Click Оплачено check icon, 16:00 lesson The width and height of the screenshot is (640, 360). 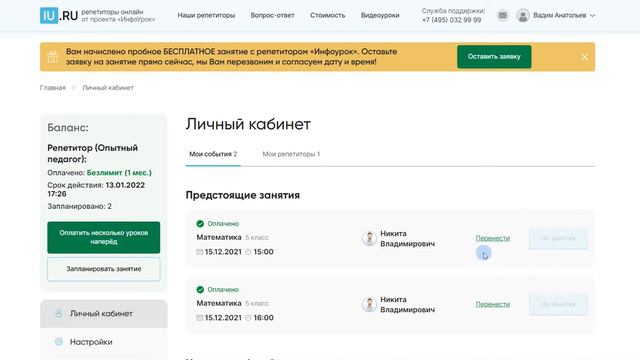[x=200, y=290]
